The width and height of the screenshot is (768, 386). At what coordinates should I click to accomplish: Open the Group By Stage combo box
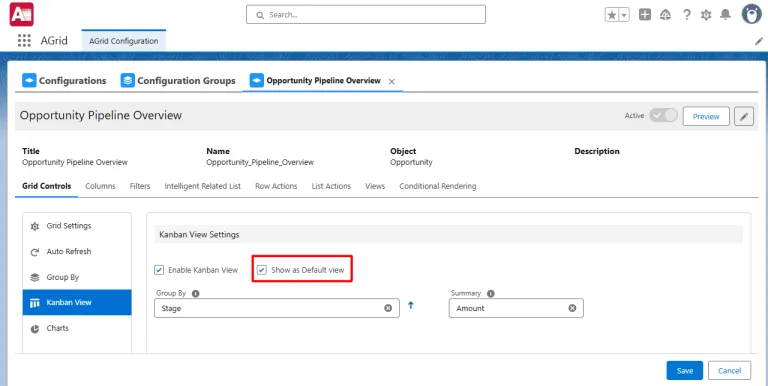point(277,308)
